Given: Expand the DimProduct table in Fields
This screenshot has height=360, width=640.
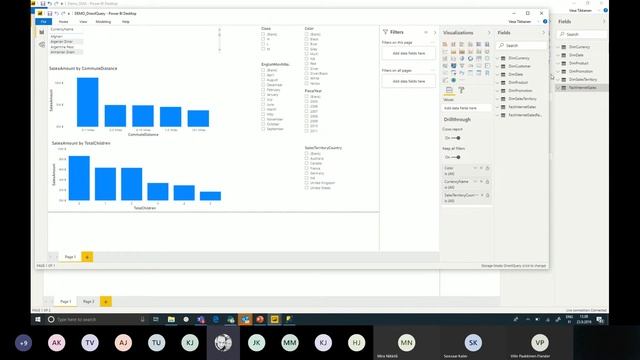Looking at the screenshot, I should click(x=498, y=82).
